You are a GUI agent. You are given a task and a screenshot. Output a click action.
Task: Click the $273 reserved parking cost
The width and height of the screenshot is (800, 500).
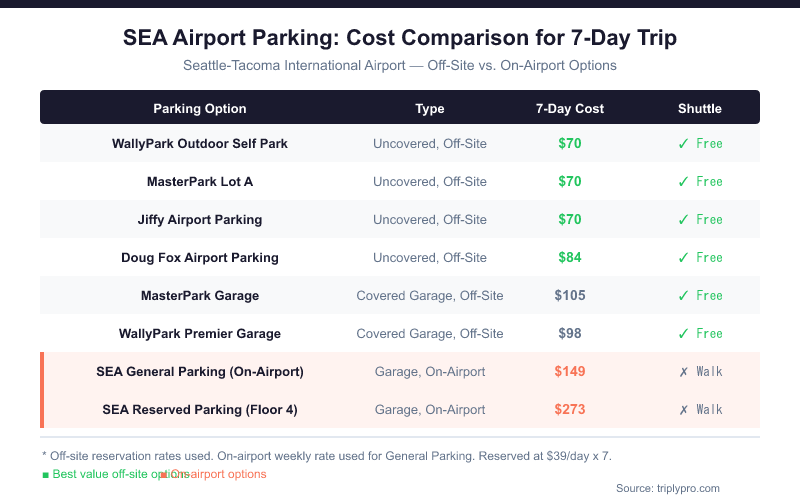pos(570,410)
